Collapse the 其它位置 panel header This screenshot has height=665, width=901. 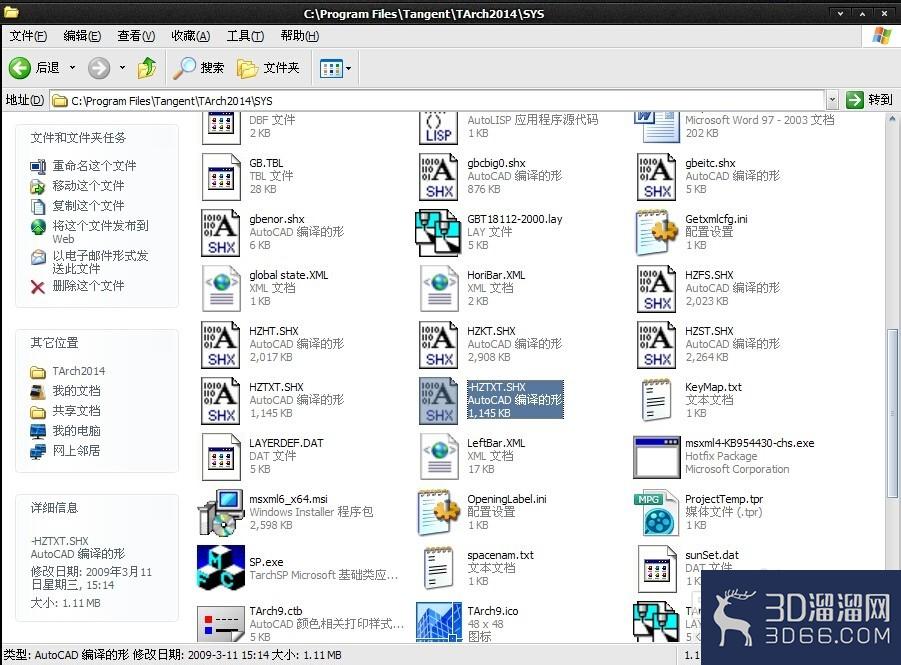[x=97, y=343]
